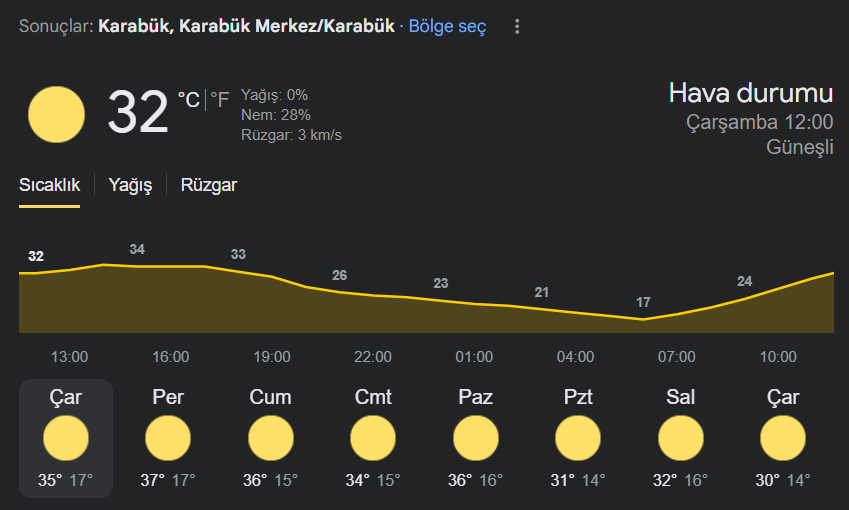The image size is (849, 510).
Task: Select Monday (Pzt) sun forecast icon
Action: [x=578, y=438]
